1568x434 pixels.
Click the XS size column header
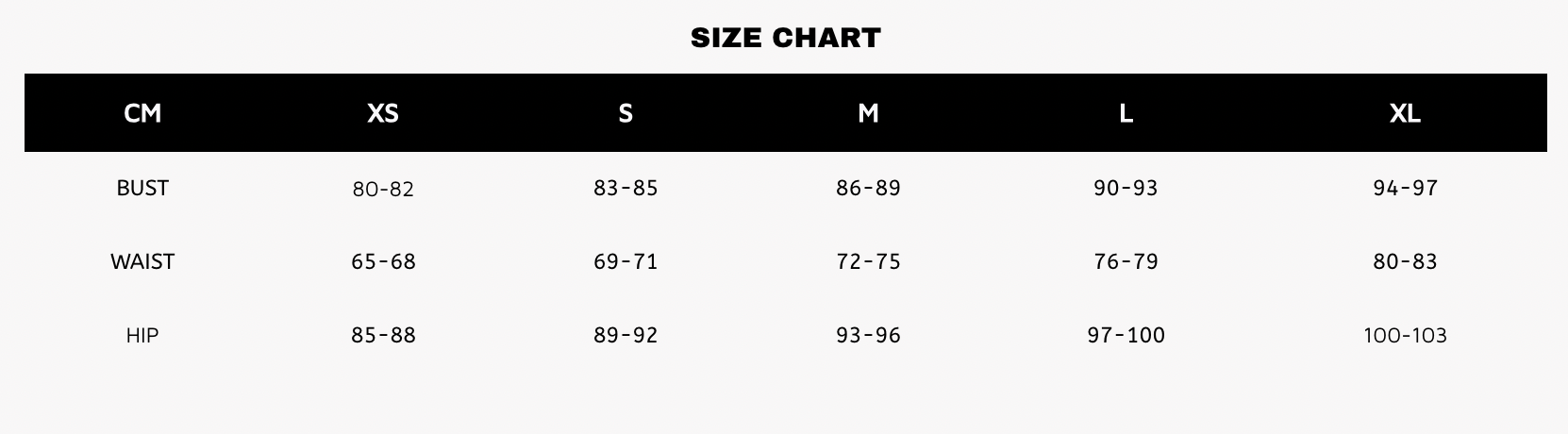pyautogui.click(x=383, y=113)
